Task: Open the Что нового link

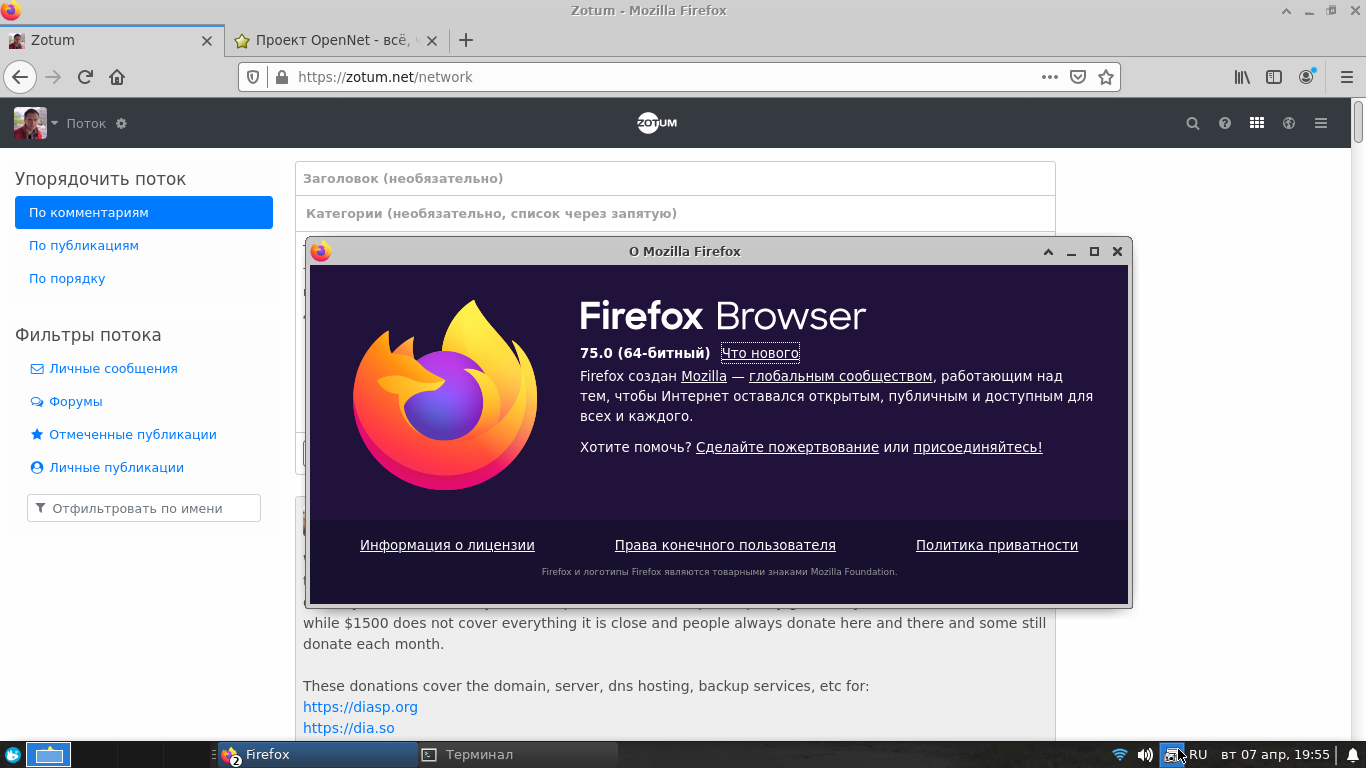Action: 760,353
